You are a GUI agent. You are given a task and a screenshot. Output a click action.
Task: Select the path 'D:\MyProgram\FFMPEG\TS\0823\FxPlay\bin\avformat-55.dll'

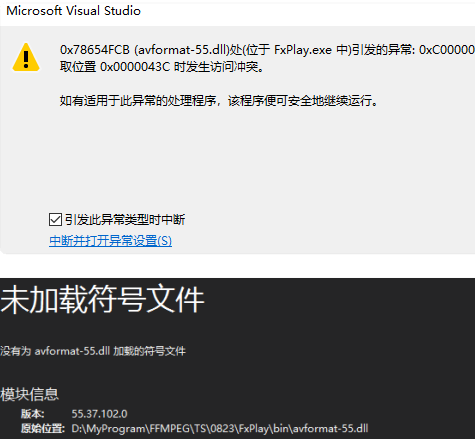[x=220, y=428]
